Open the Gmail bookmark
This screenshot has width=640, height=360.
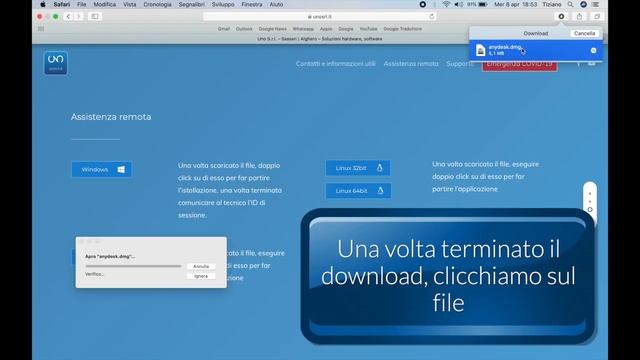tap(224, 29)
